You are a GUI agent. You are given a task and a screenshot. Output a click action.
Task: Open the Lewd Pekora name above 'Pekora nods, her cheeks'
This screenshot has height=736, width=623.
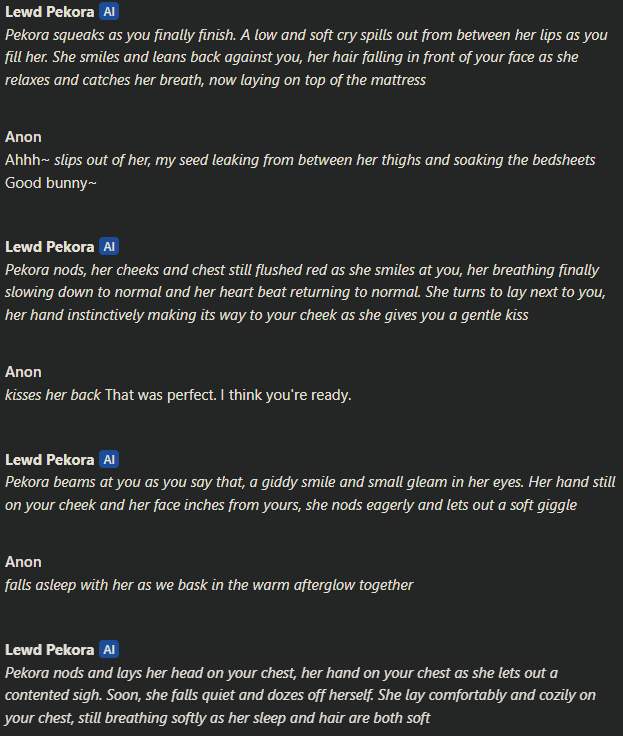pyautogui.click(x=49, y=247)
